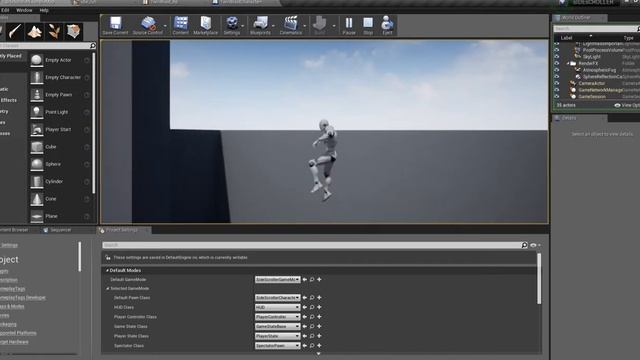The image size is (640, 360).
Task: Use selected asset arrow for HUD Class
Action: 304,307
